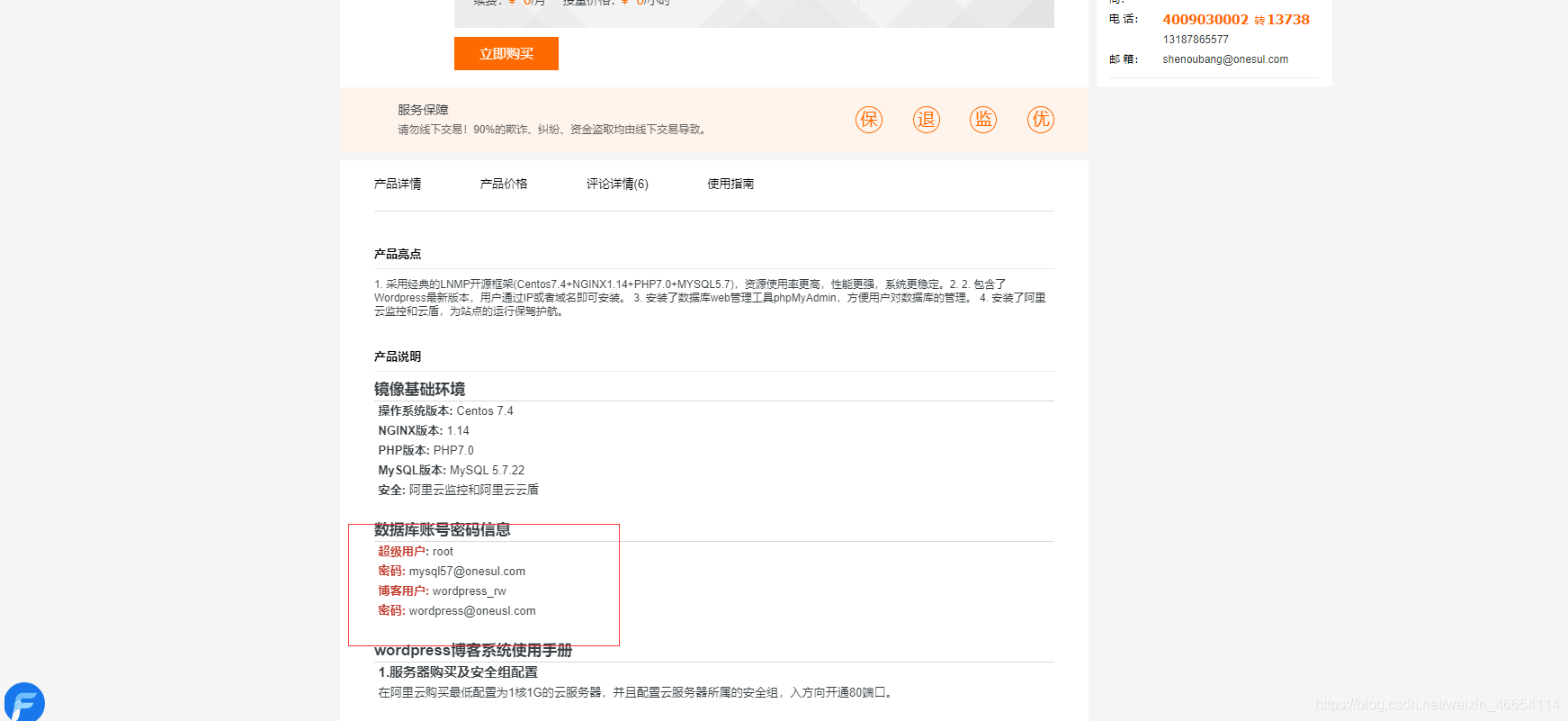Click the 产品亮点 section heading

(398, 254)
